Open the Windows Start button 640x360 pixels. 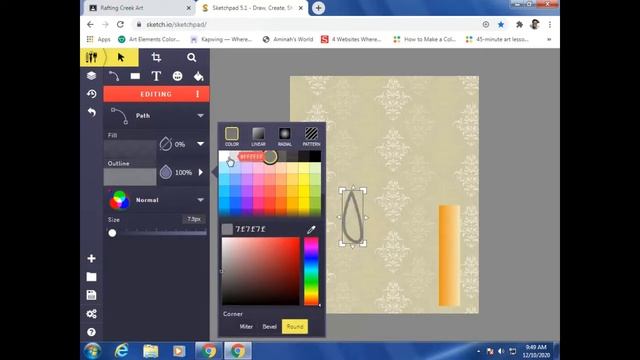tap(92, 351)
